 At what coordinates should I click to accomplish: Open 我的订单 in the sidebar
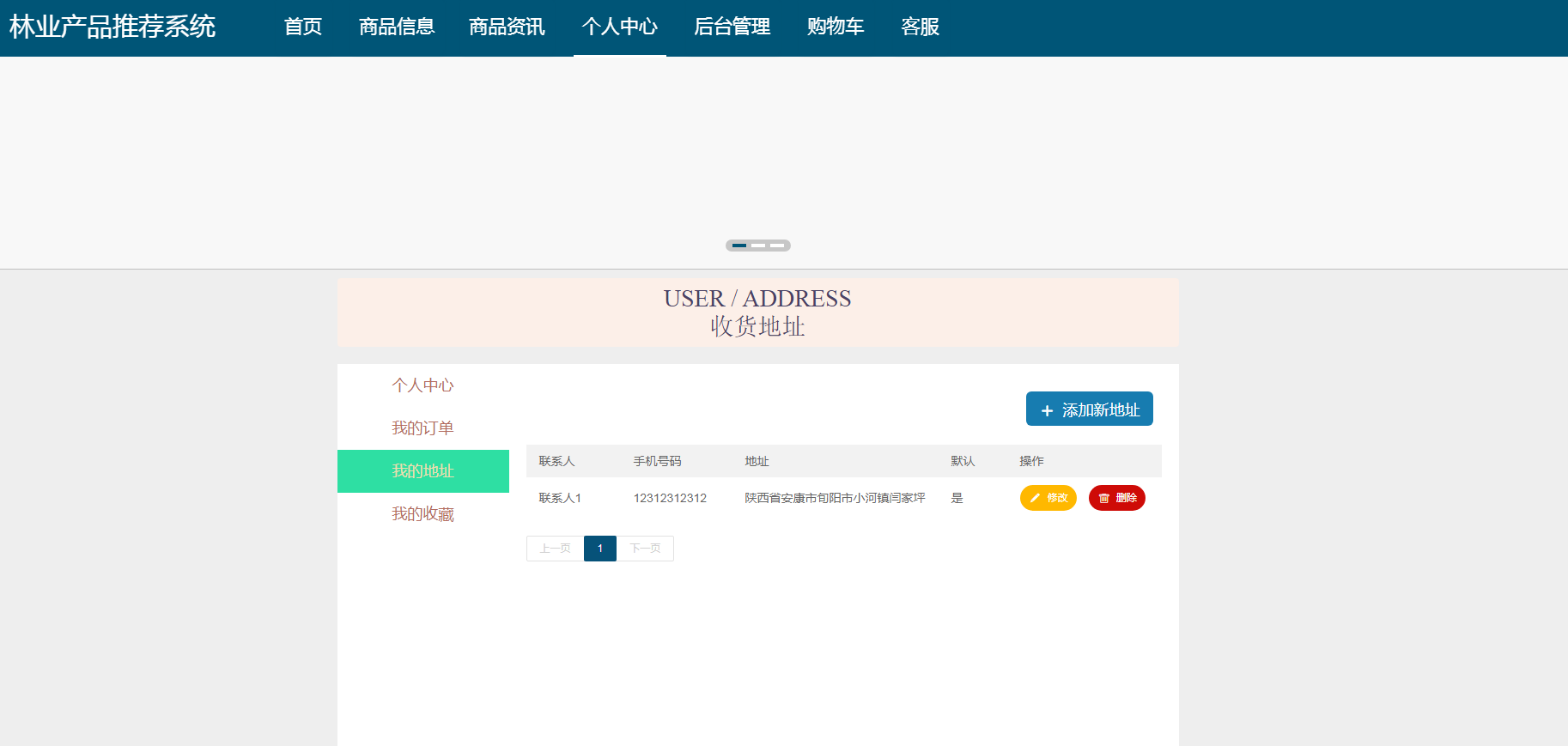coord(423,428)
